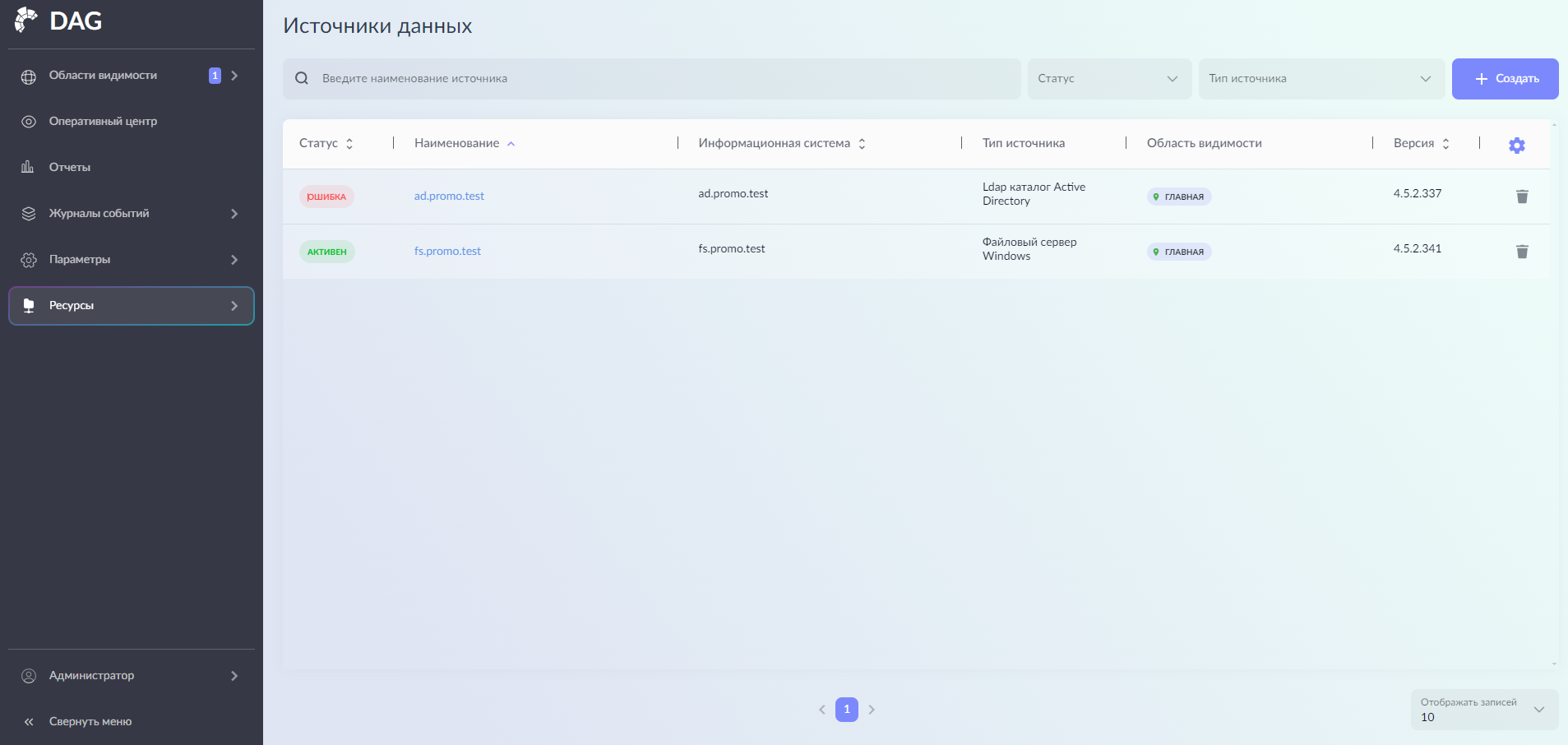Sort by Версия column arrows
Screen dimensions: 1568x745
click(x=1445, y=144)
